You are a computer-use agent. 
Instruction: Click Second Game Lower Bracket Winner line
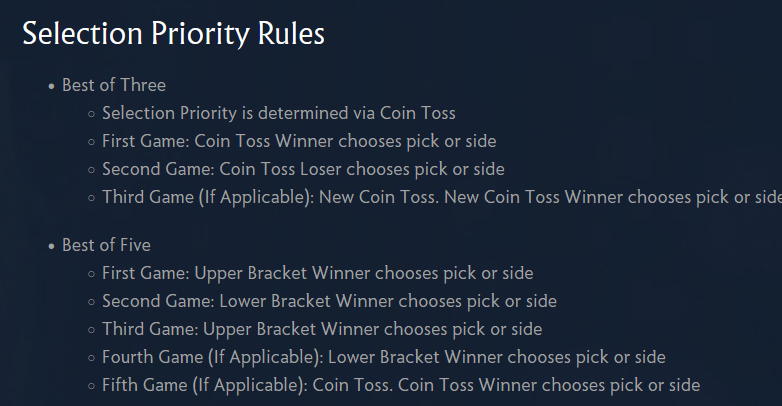(329, 301)
